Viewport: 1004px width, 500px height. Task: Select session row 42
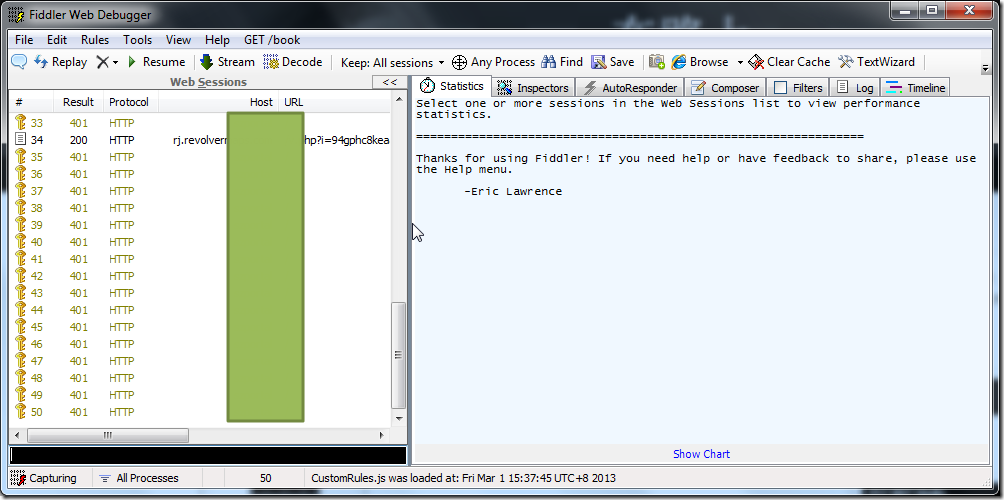[x=200, y=276]
